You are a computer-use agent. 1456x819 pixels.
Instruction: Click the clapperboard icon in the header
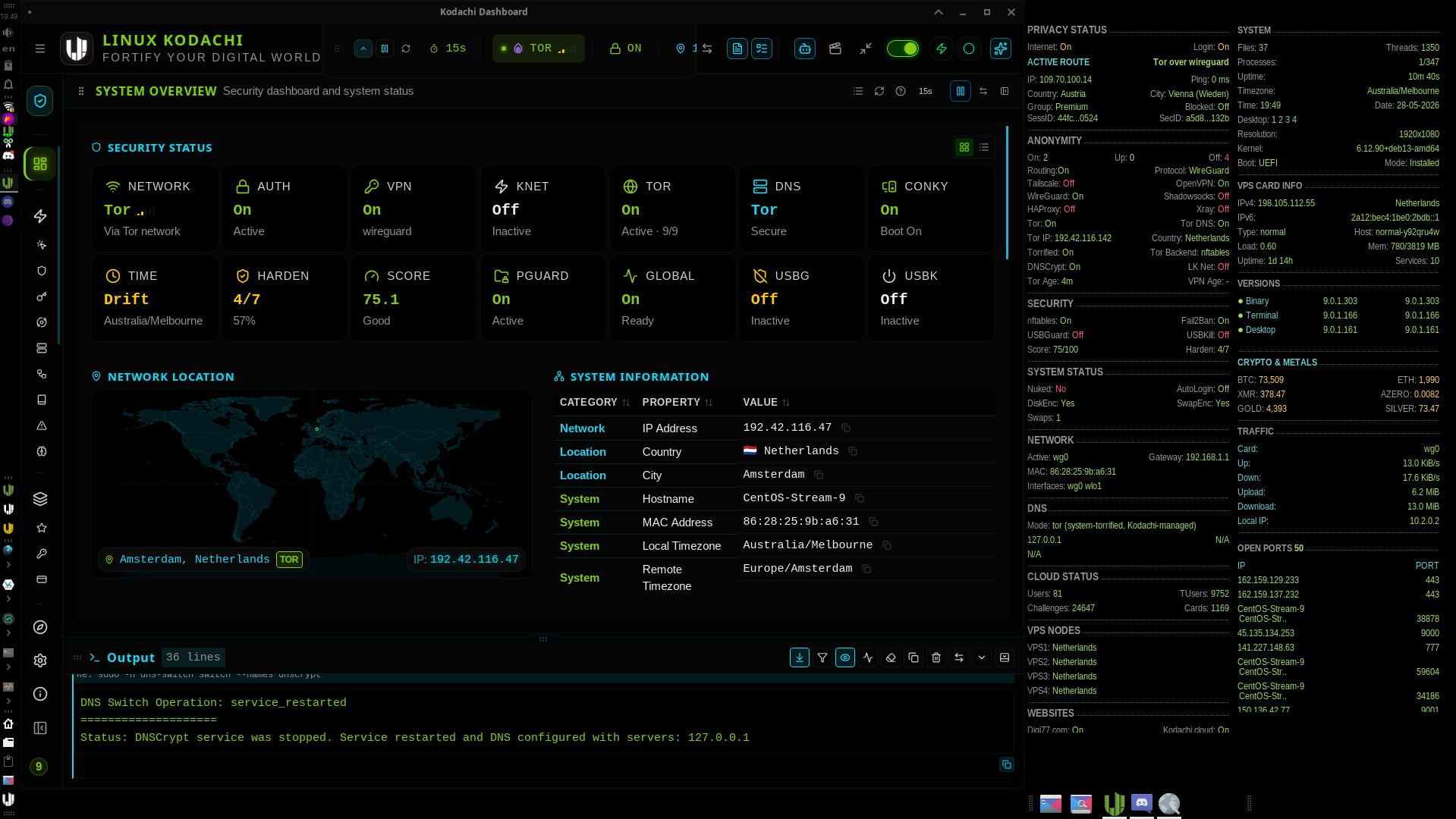tap(835, 49)
